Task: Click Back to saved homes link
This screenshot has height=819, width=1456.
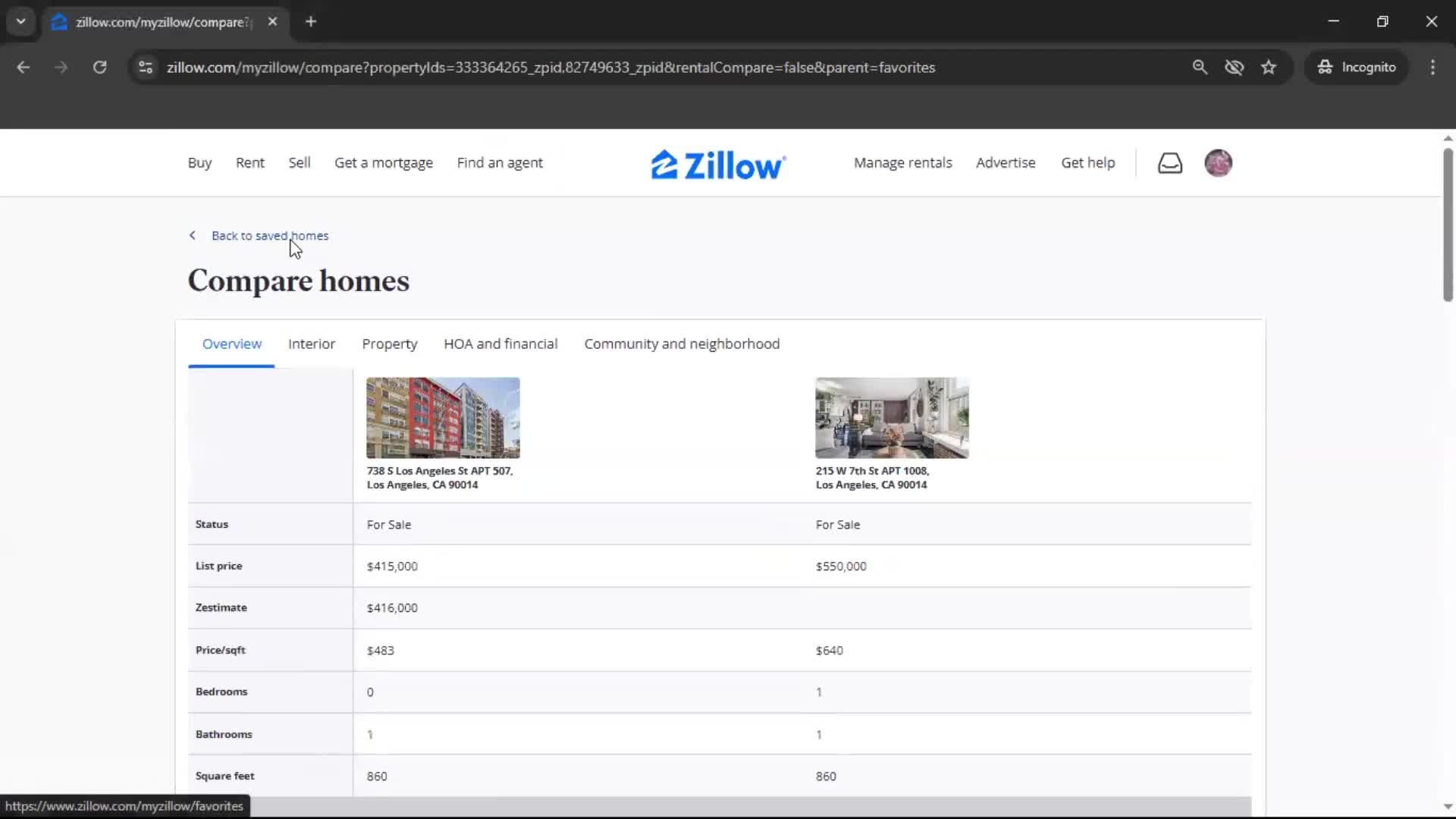Action: pyautogui.click(x=269, y=236)
